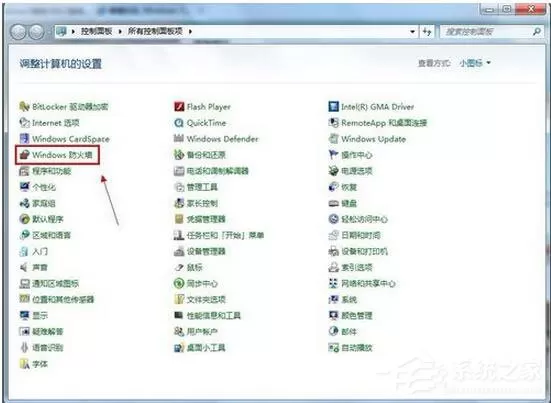The height and width of the screenshot is (403, 551).
Task: Click the 日期和时间 date and time link
Action: click(x=361, y=235)
